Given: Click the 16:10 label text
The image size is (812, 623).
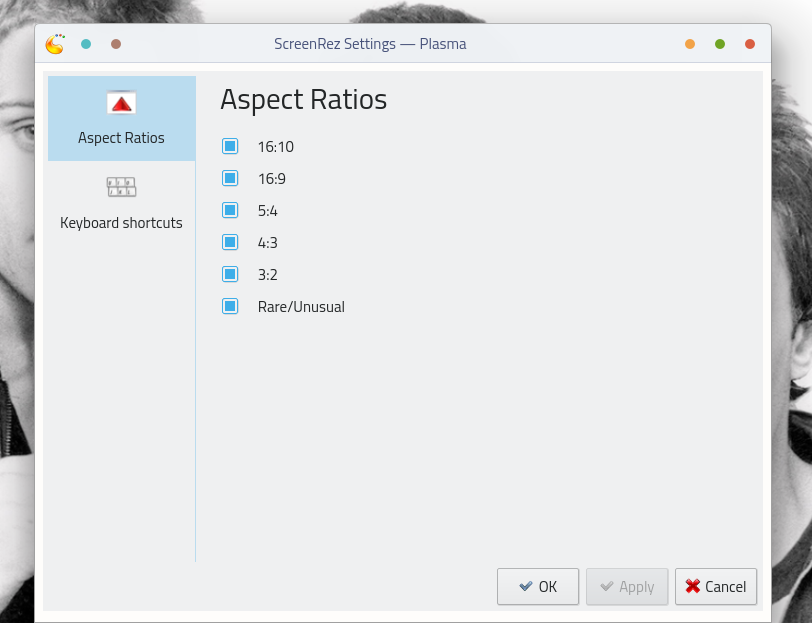Looking at the screenshot, I should [276, 147].
